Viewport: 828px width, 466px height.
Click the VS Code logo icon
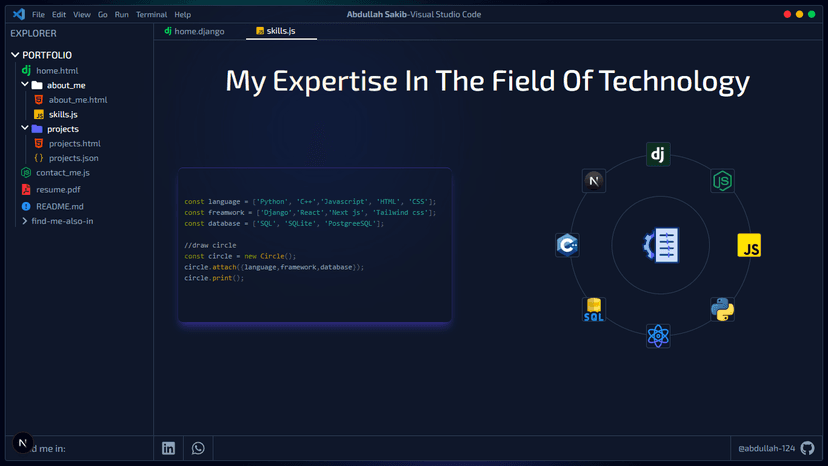coord(19,14)
